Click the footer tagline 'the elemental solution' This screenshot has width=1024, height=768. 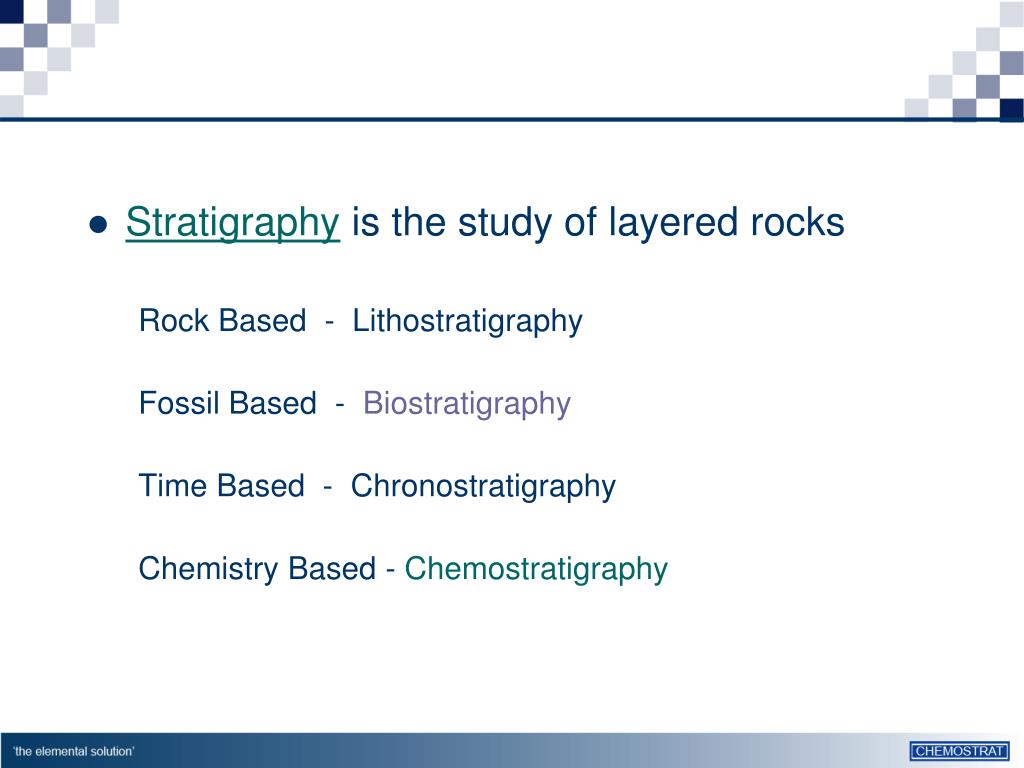[73, 752]
